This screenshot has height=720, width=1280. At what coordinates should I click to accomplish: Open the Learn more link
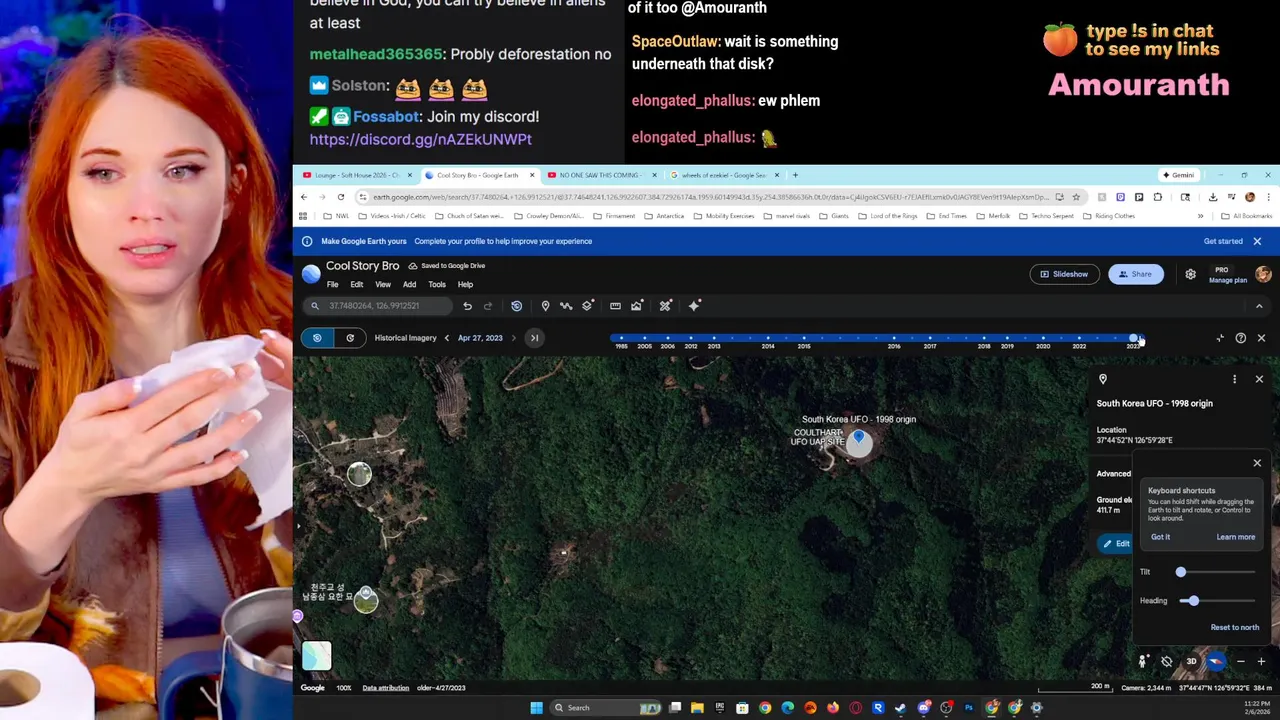1235,537
